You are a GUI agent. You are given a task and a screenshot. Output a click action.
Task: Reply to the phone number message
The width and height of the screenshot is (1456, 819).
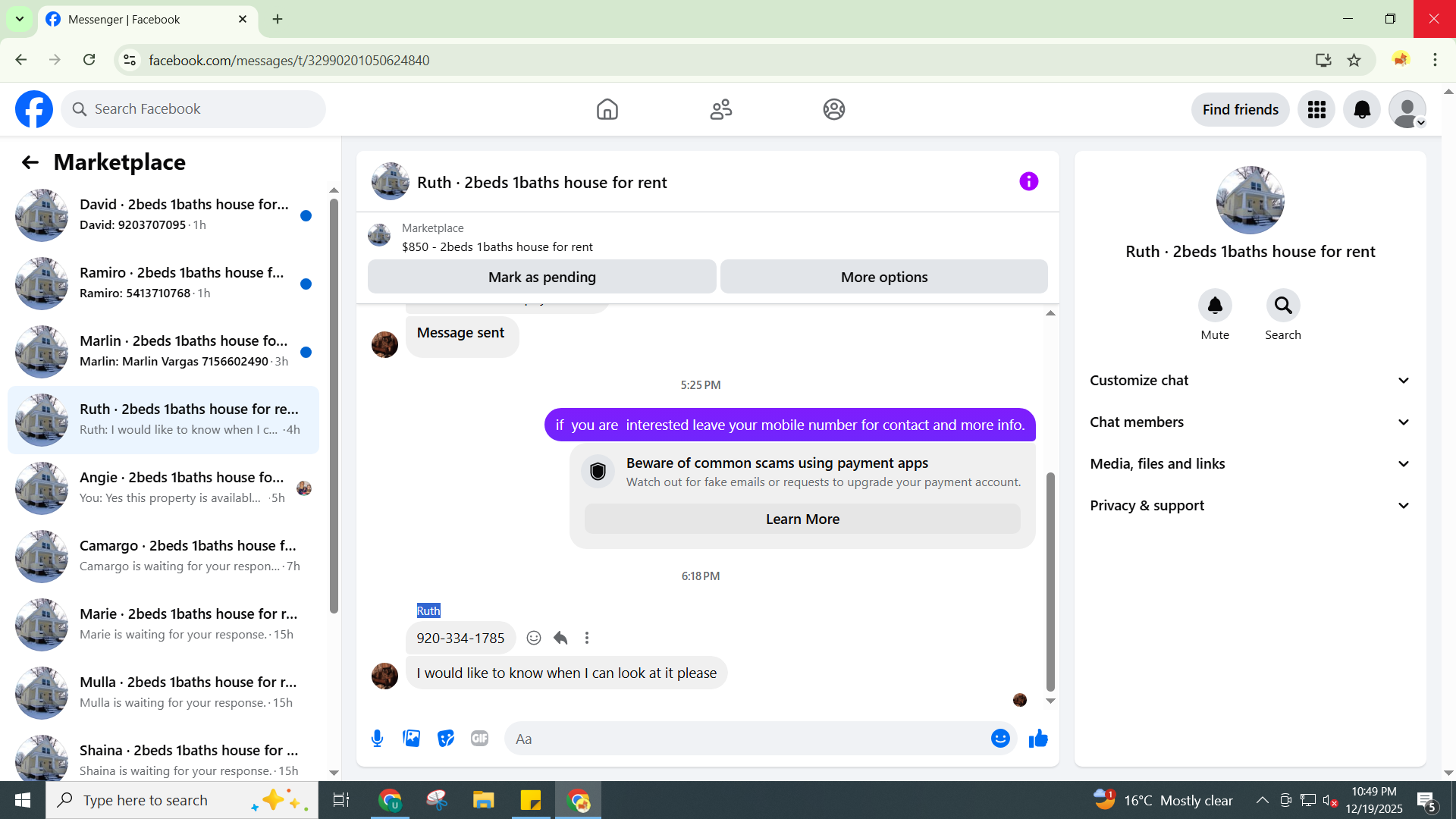[560, 639]
